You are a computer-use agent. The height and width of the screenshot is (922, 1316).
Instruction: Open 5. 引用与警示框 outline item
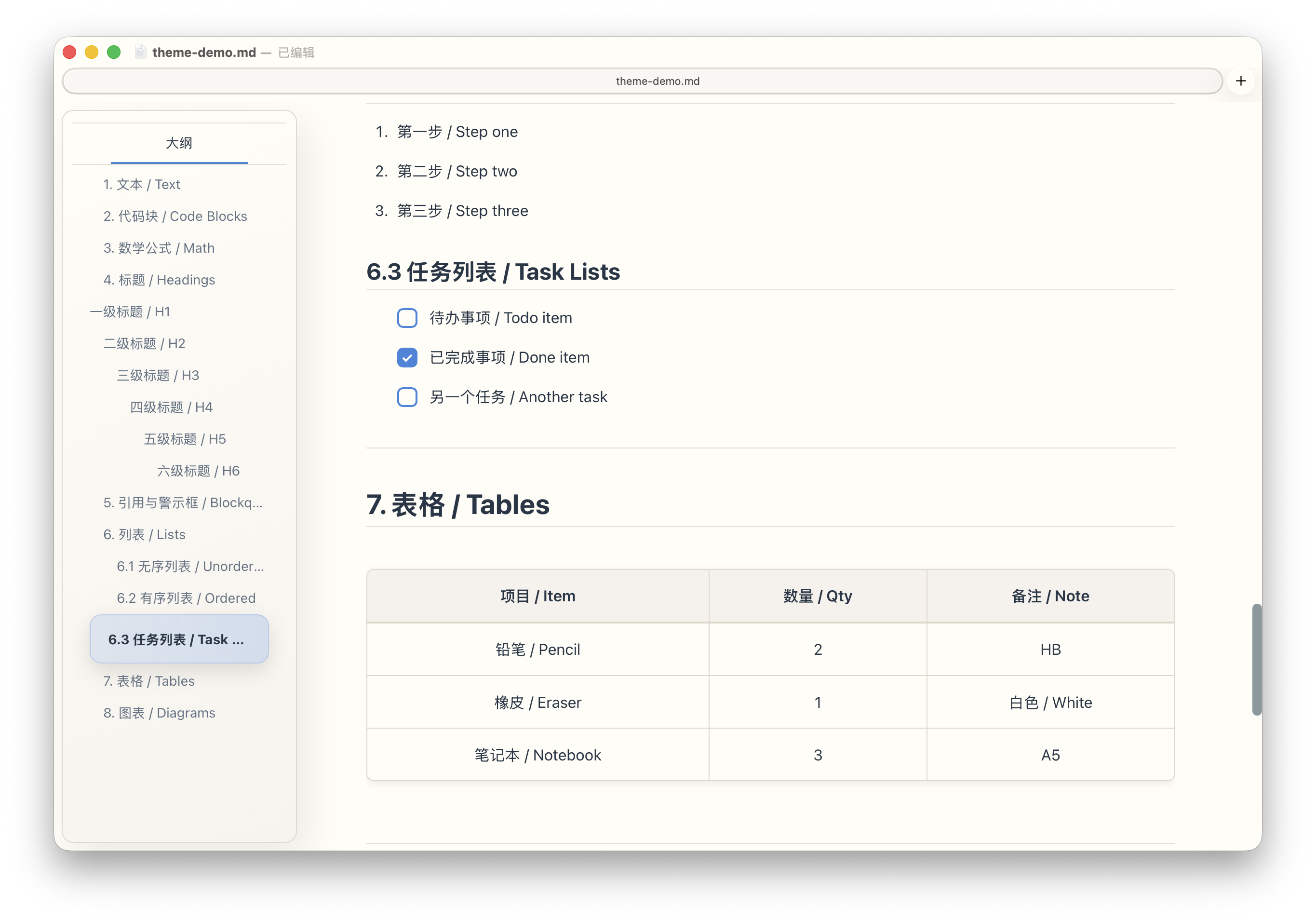click(182, 502)
